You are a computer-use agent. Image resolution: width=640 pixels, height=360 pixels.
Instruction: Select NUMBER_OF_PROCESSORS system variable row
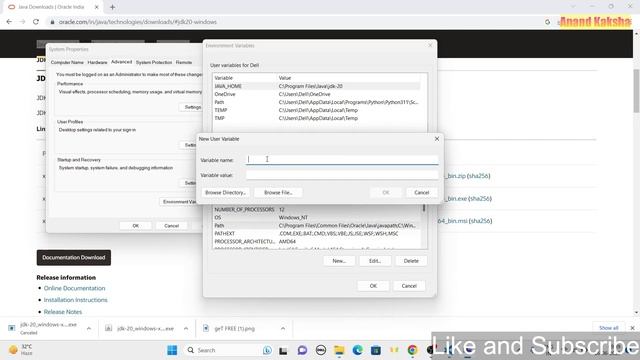point(317,209)
